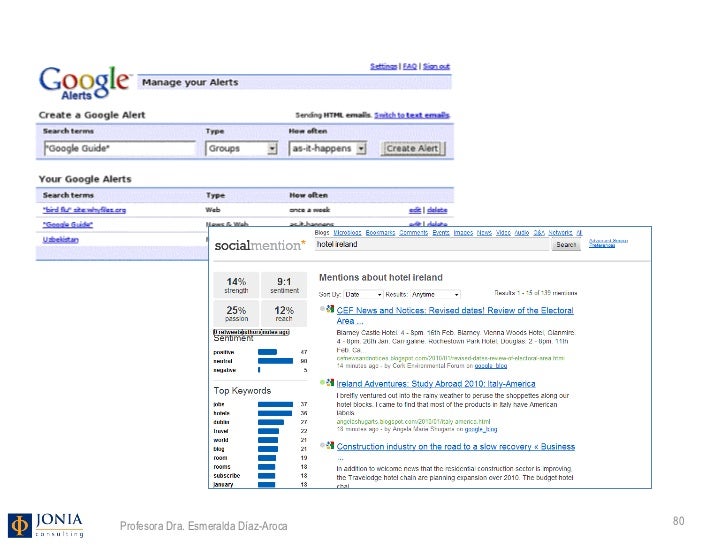Select the Audio tab in socialmention
This screenshot has width=728, height=546.
(522, 233)
